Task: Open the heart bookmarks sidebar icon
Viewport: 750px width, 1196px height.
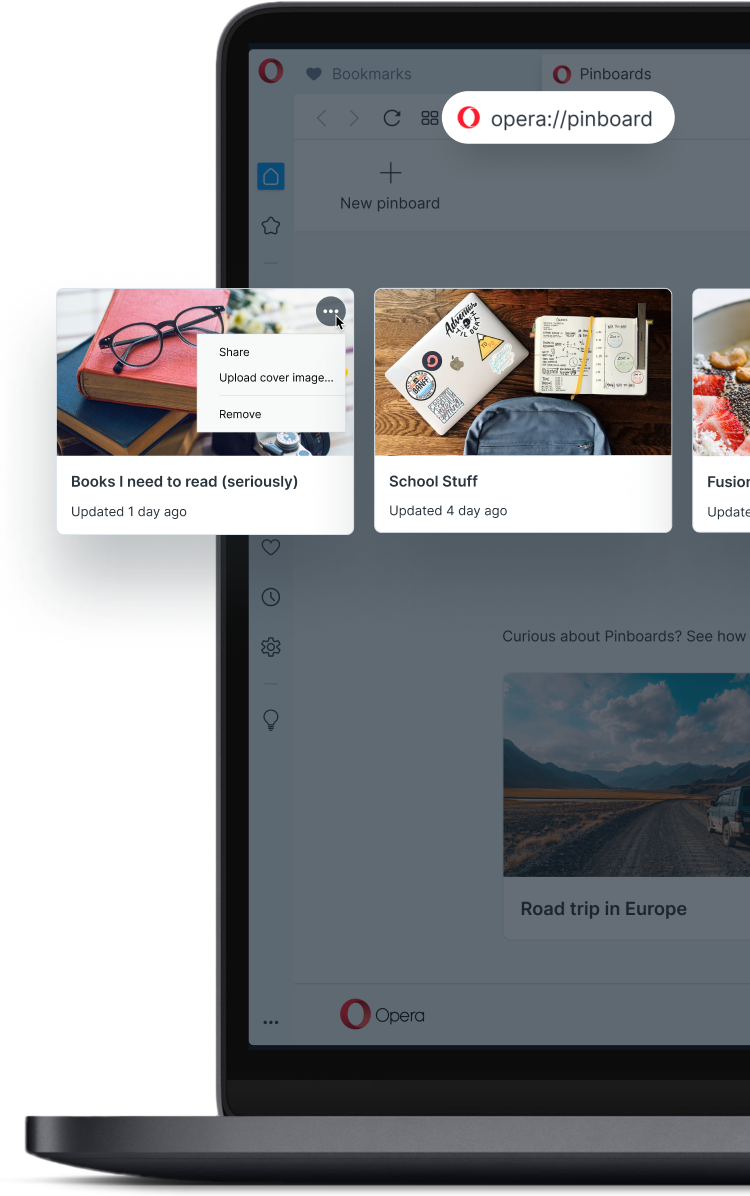Action: (271, 547)
